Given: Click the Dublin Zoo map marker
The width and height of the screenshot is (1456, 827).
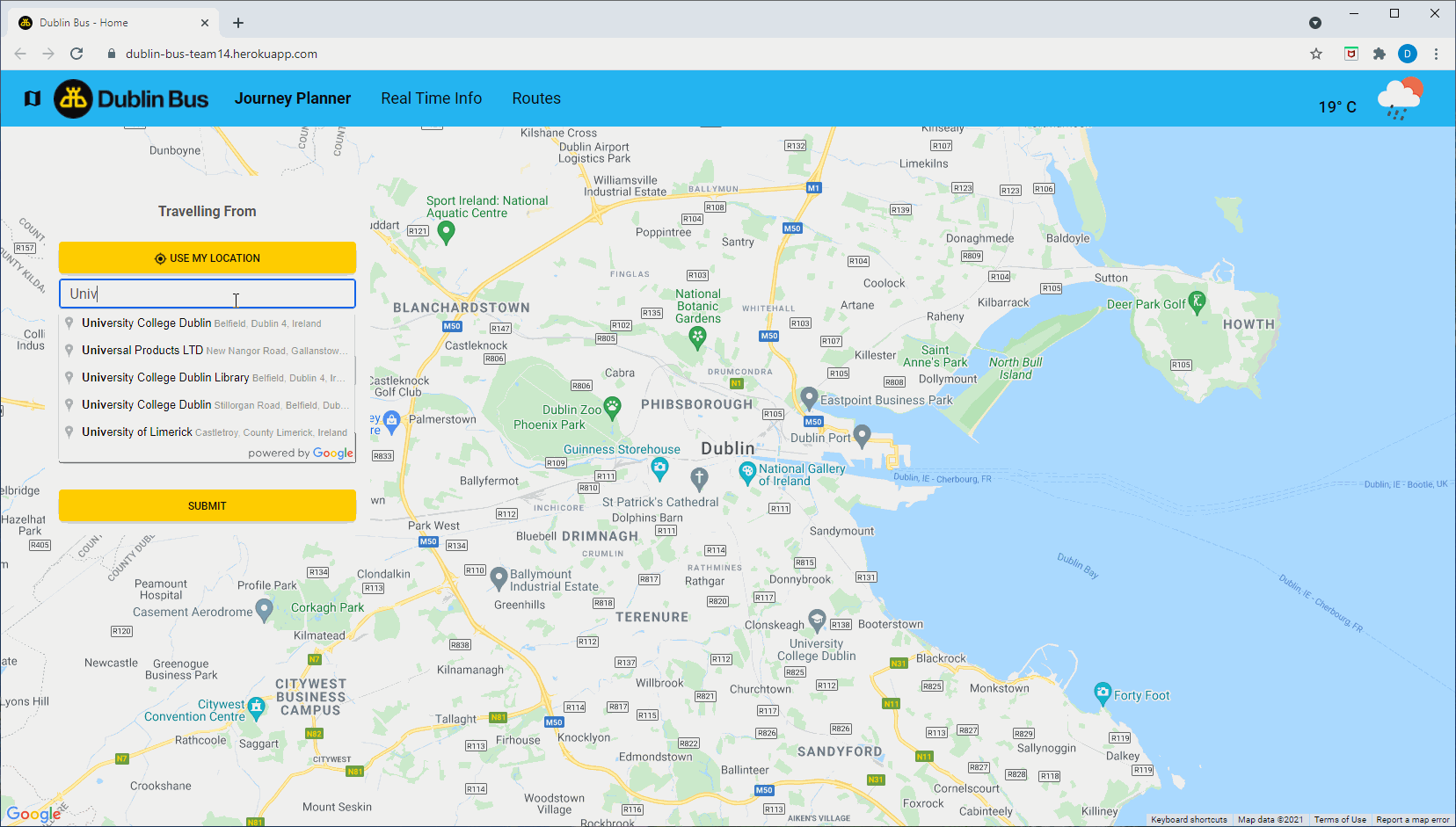Looking at the screenshot, I should click(613, 407).
